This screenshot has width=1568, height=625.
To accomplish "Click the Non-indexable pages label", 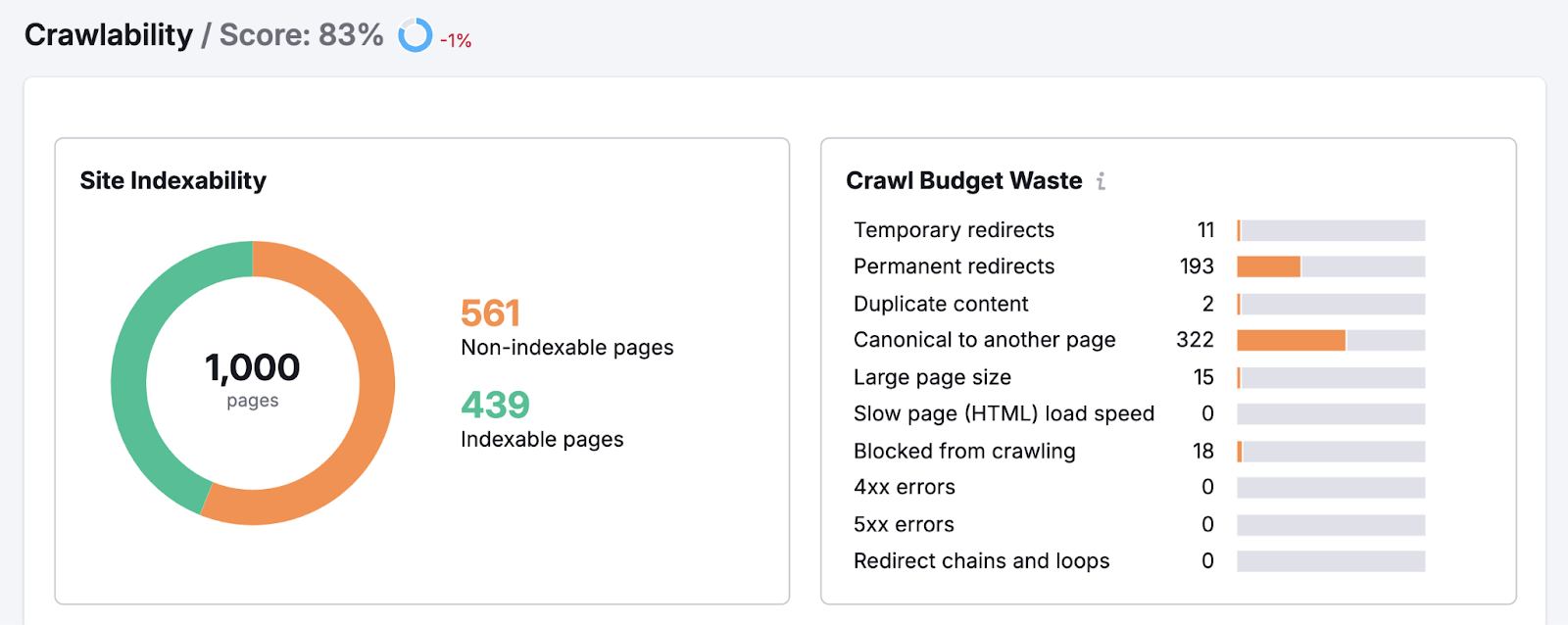I will 567,348.
